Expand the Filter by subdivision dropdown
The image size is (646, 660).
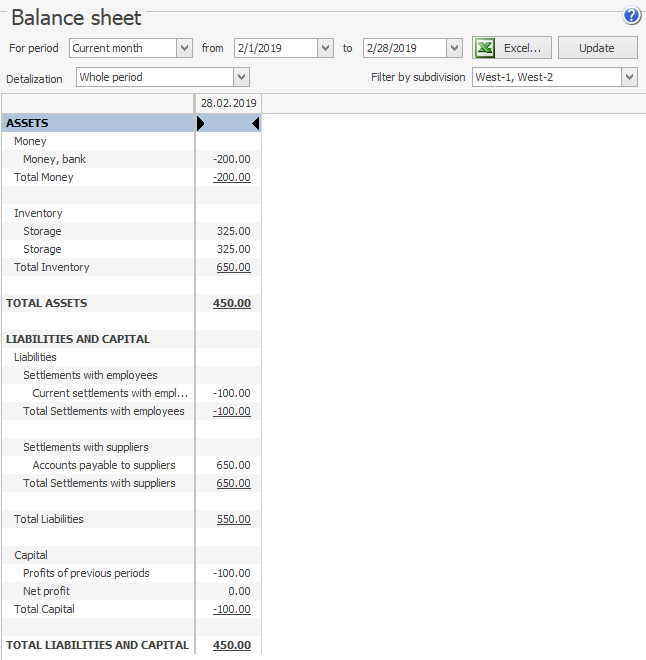click(x=628, y=78)
